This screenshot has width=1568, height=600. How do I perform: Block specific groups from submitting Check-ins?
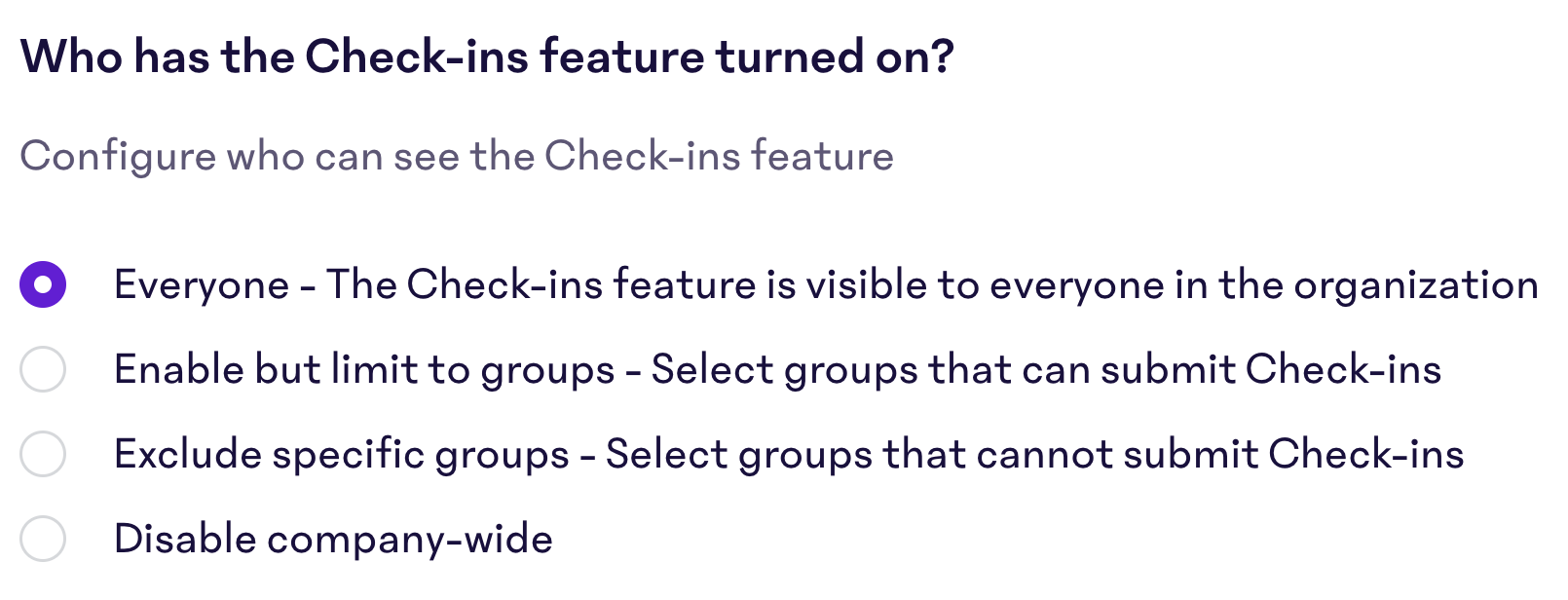[x=43, y=453]
